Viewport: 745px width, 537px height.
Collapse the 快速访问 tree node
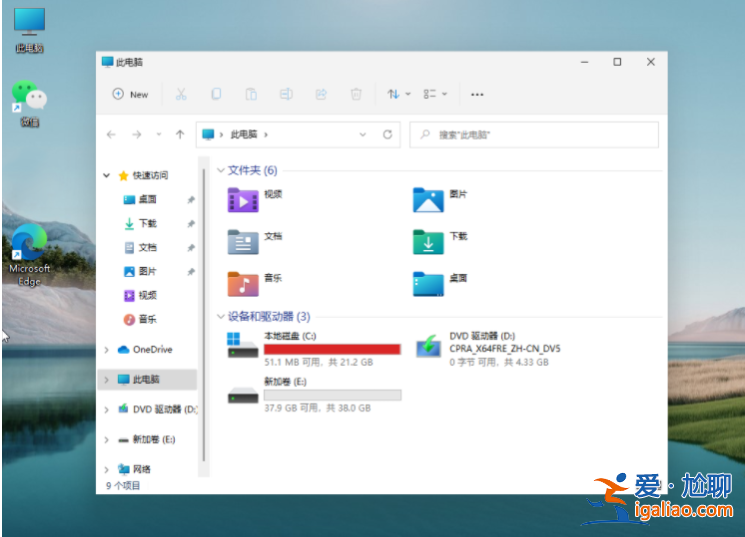point(106,175)
